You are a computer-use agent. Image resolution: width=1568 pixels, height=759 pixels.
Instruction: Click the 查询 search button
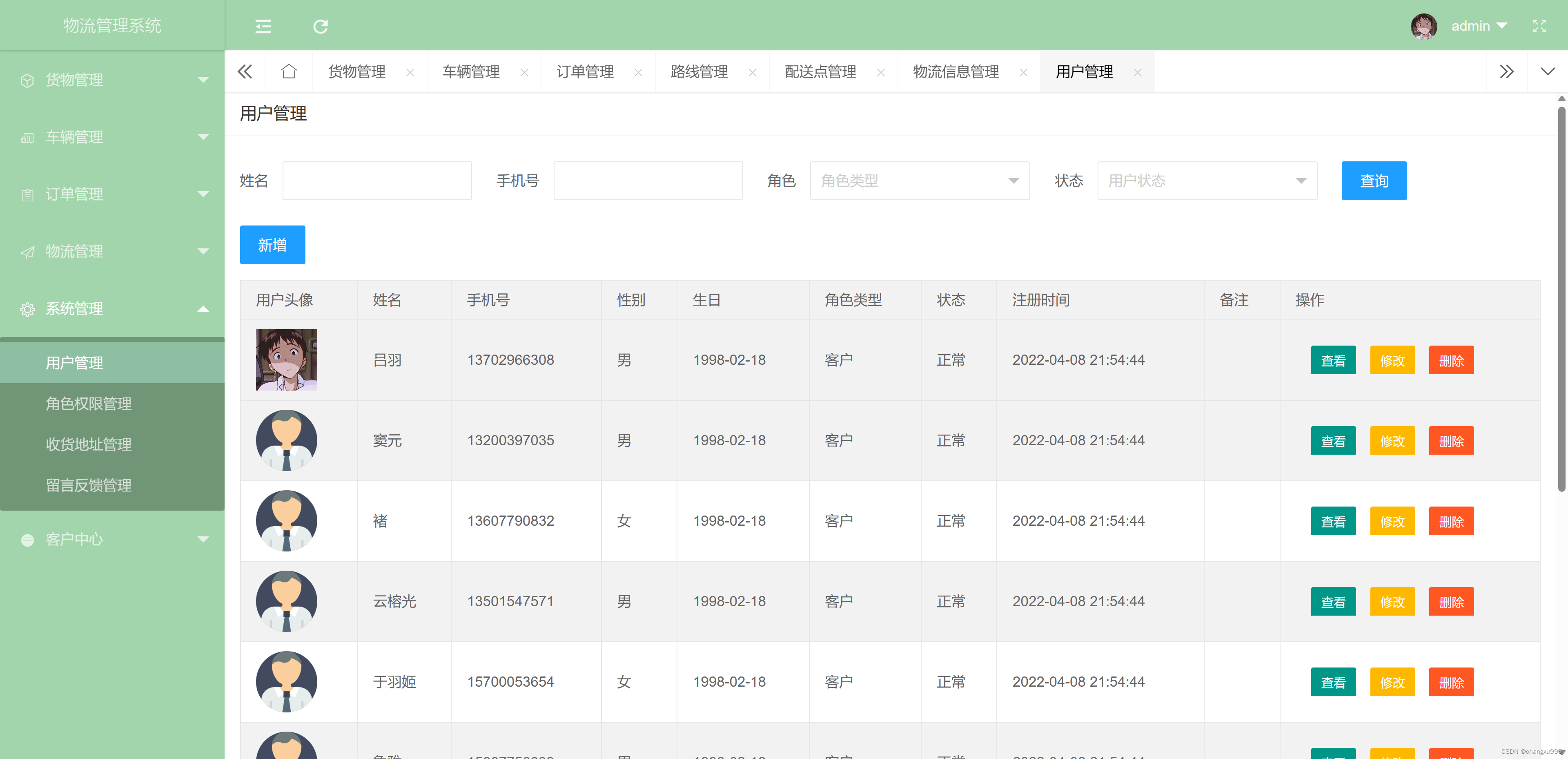[1373, 181]
